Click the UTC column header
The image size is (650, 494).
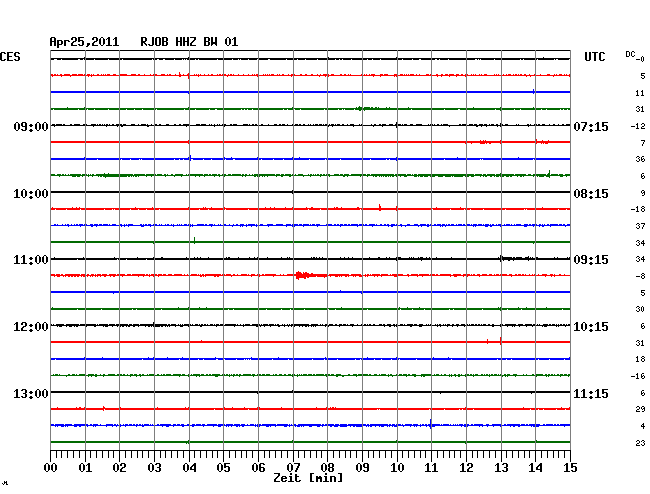[594, 57]
